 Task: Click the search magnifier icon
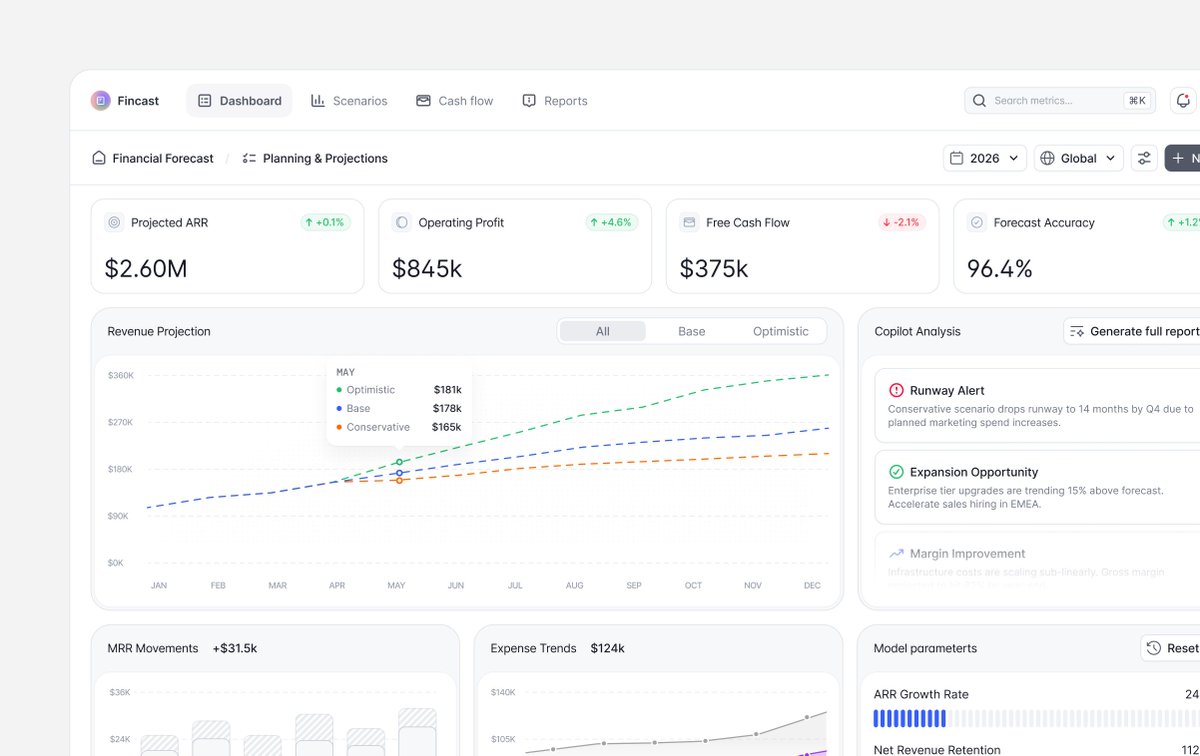[979, 100]
